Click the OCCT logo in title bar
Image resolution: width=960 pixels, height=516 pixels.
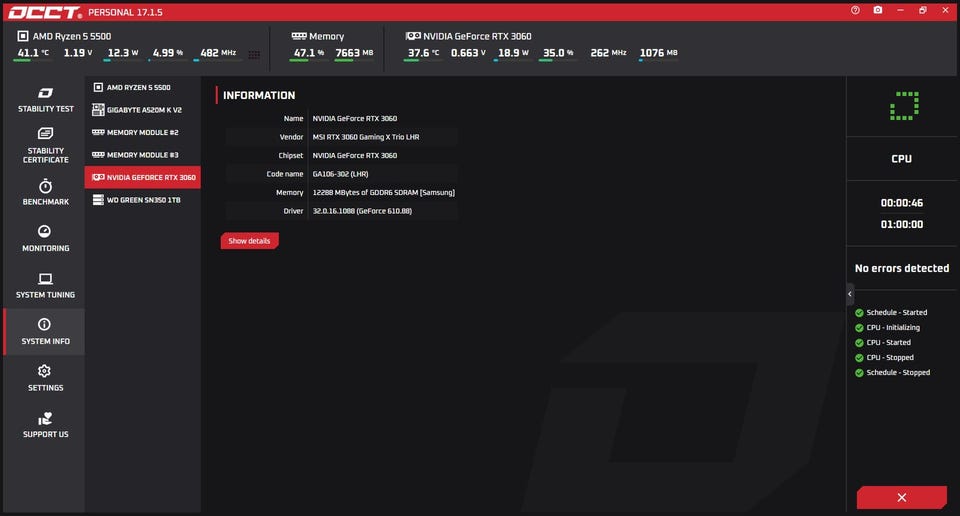44,12
